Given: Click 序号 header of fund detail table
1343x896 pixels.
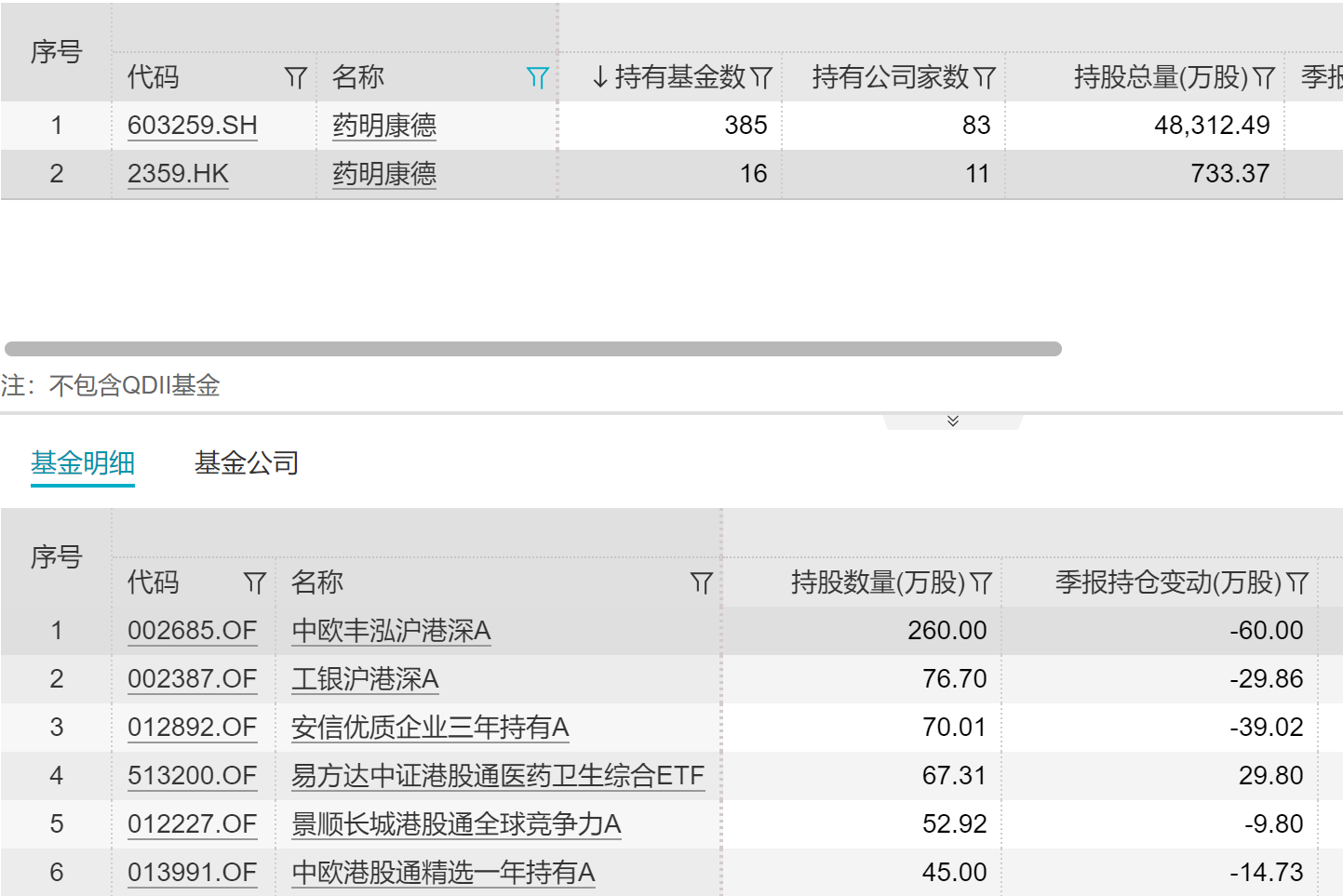Looking at the screenshot, I should point(56,557).
